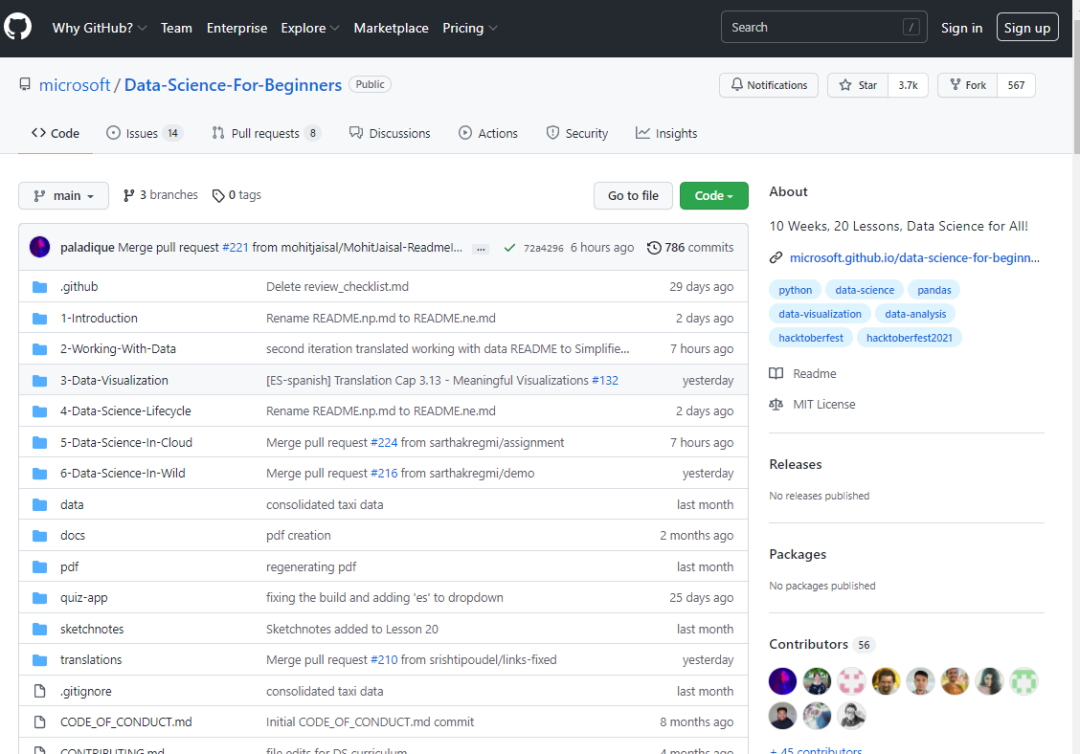
Task: Click the .gitignore file icon
Action: click(40, 691)
